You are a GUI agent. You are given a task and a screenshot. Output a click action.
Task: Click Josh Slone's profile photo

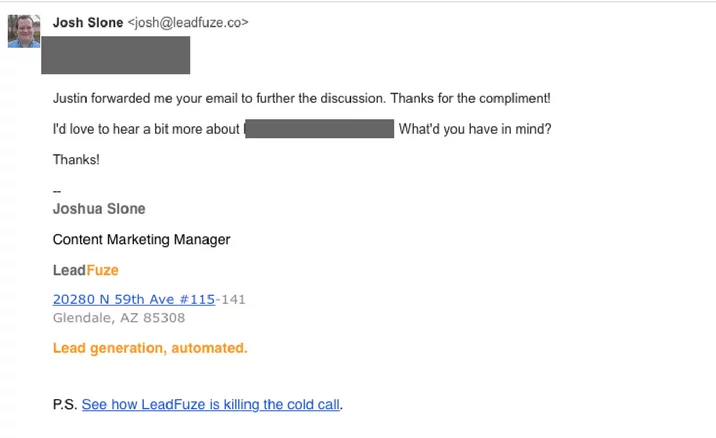24,31
